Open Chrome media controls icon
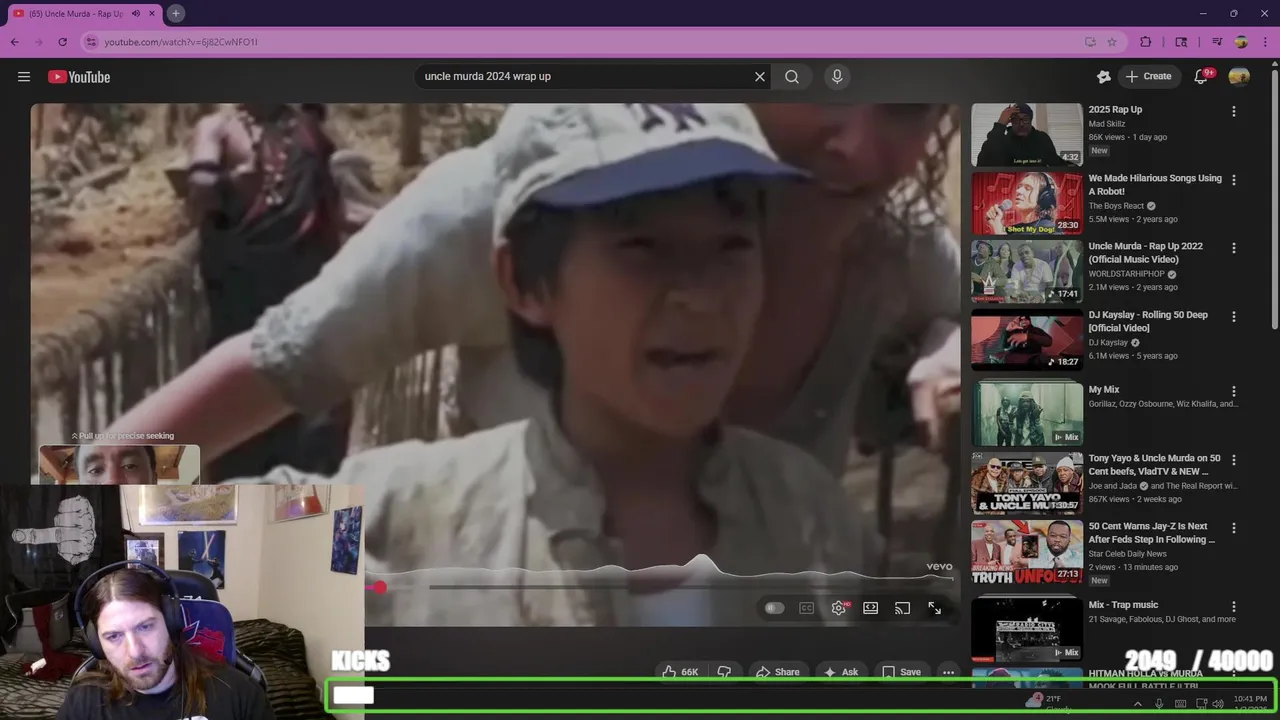Viewport: 1280px width, 720px height. coord(1217,42)
